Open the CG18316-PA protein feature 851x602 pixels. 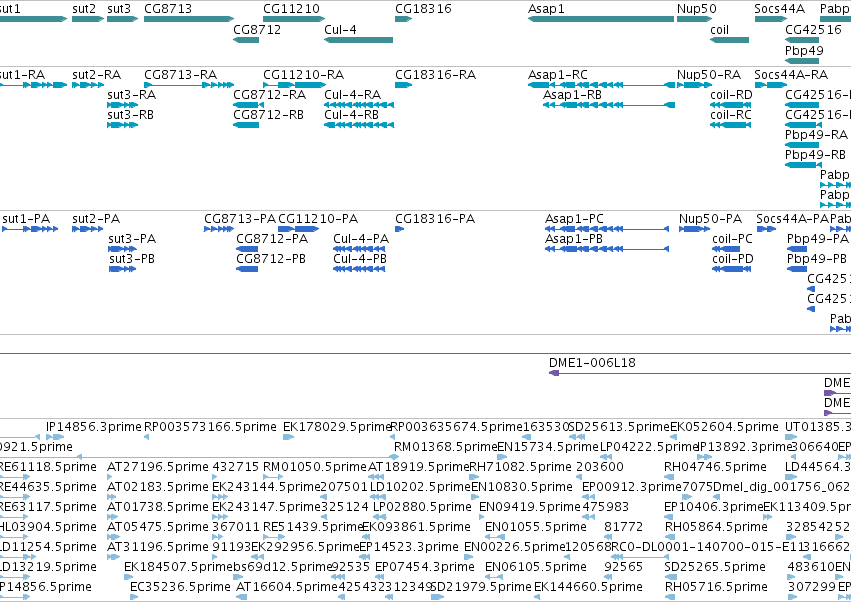click(399, 229)
